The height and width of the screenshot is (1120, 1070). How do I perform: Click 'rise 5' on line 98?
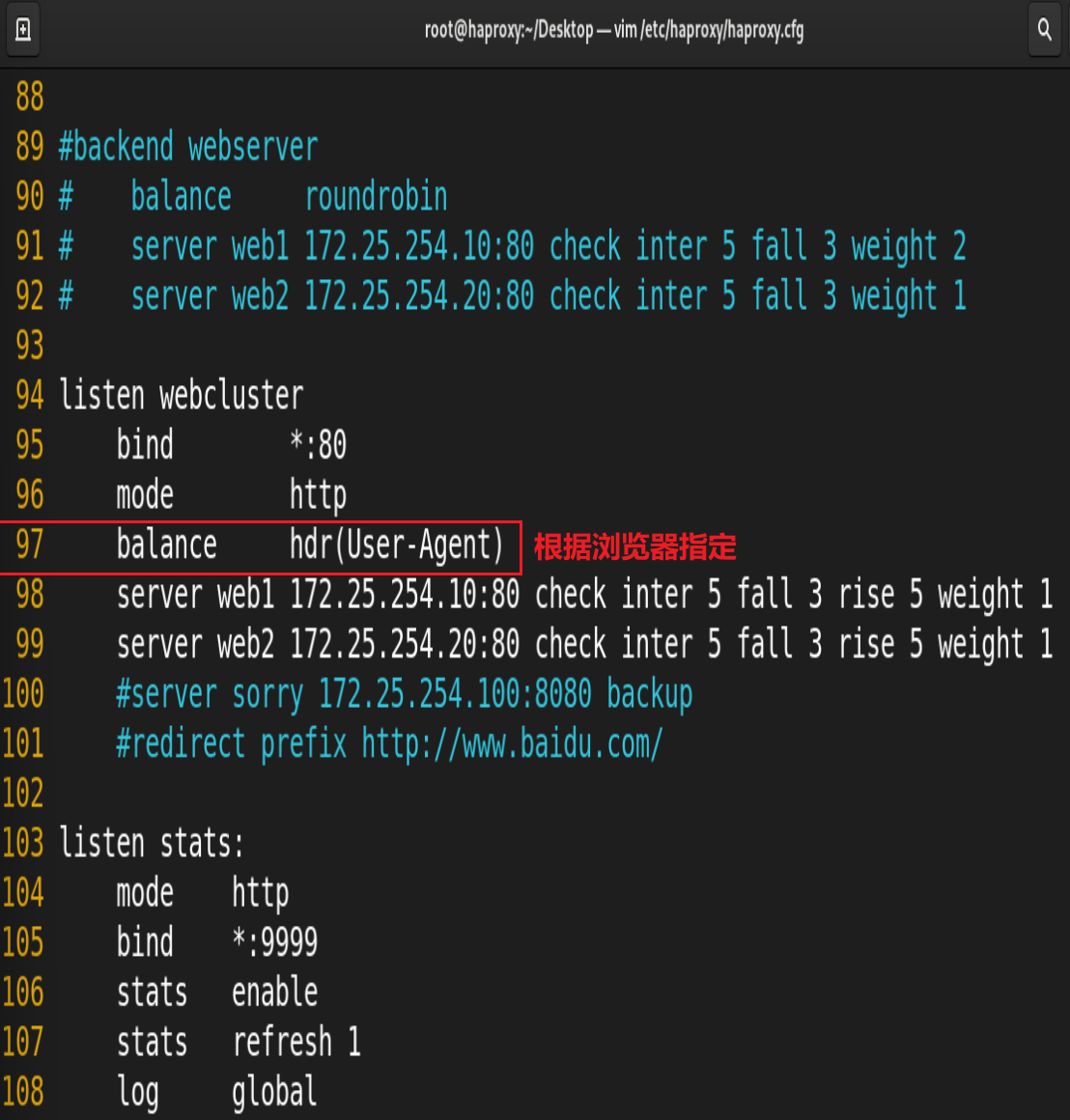pyautogui.click(x=880, y=595)
